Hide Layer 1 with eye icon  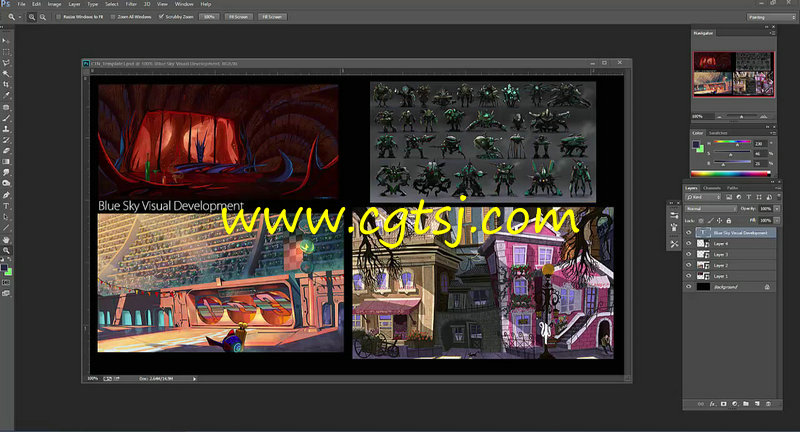(x=689, y=275)
